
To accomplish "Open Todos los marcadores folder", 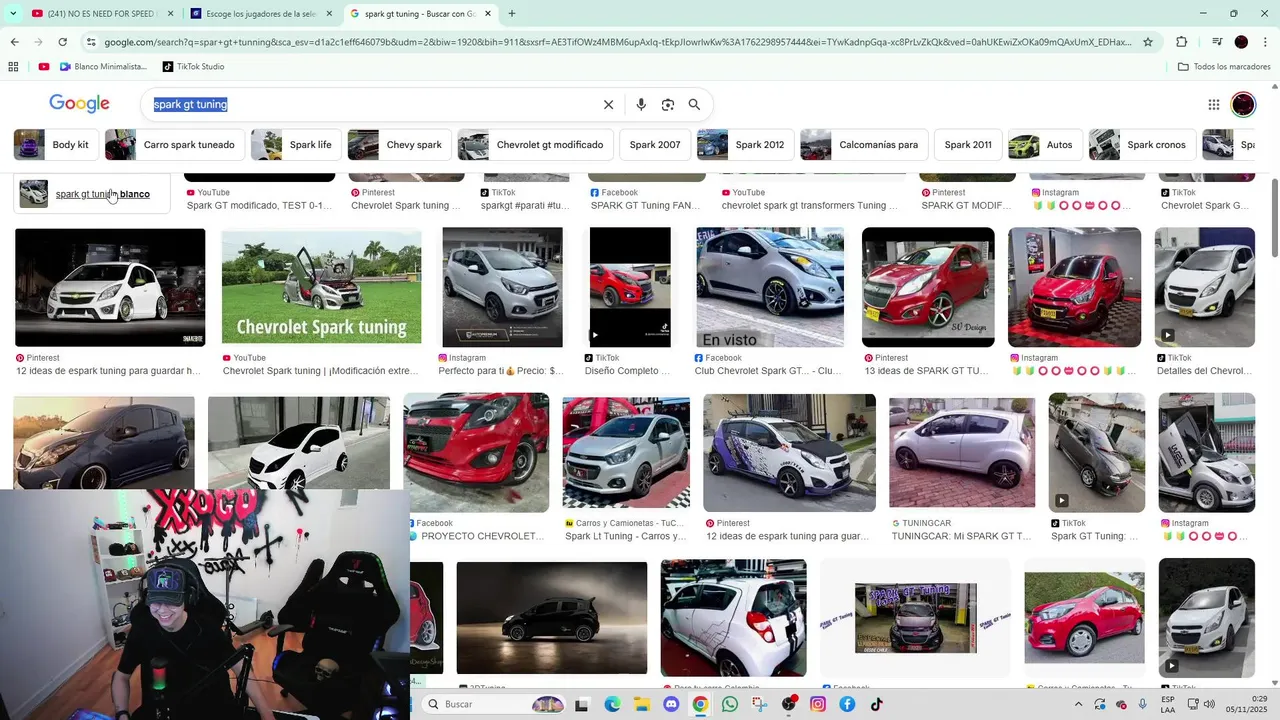I will (1224, 67).
